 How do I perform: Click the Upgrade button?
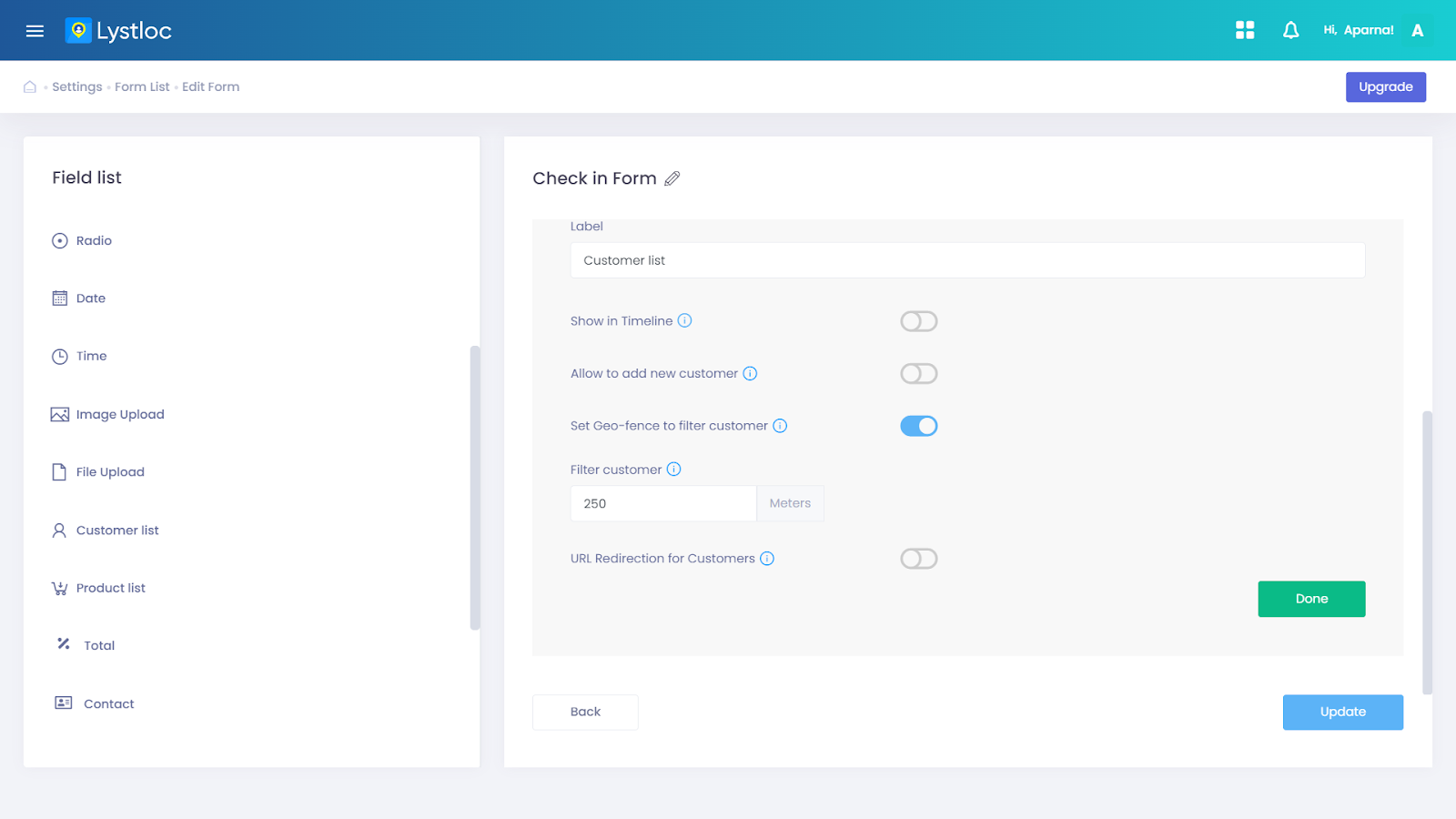click(x=1386, y=87)
